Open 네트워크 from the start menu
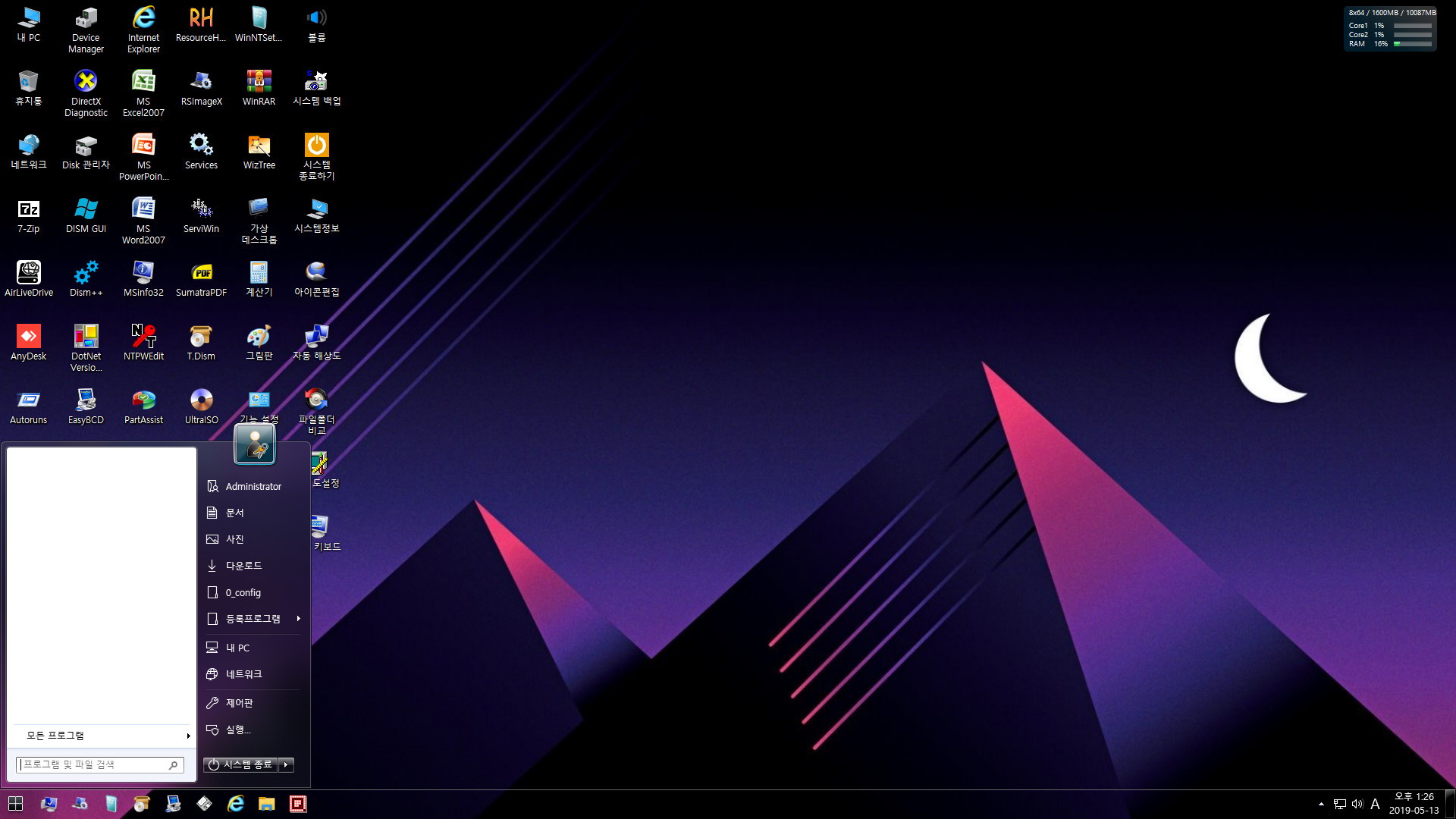 (253, 674)
